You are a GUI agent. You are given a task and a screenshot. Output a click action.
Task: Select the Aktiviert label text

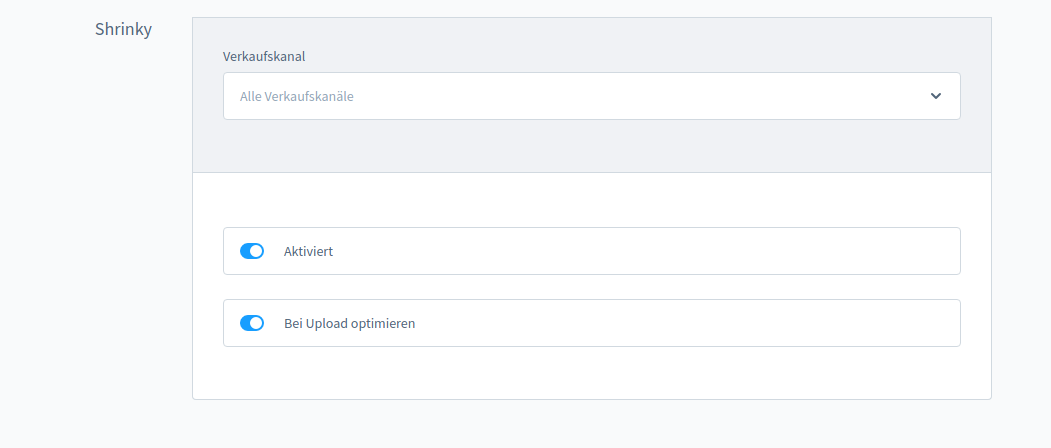point(308,251)
